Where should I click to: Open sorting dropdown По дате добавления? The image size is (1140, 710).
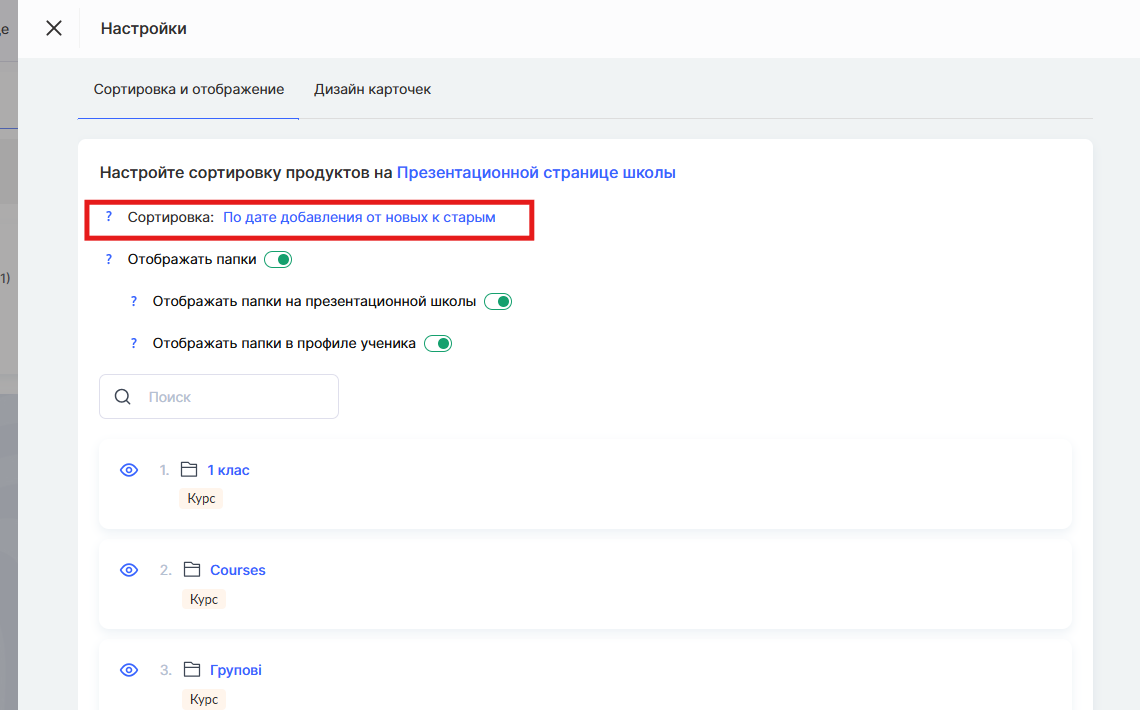[359, 217]
